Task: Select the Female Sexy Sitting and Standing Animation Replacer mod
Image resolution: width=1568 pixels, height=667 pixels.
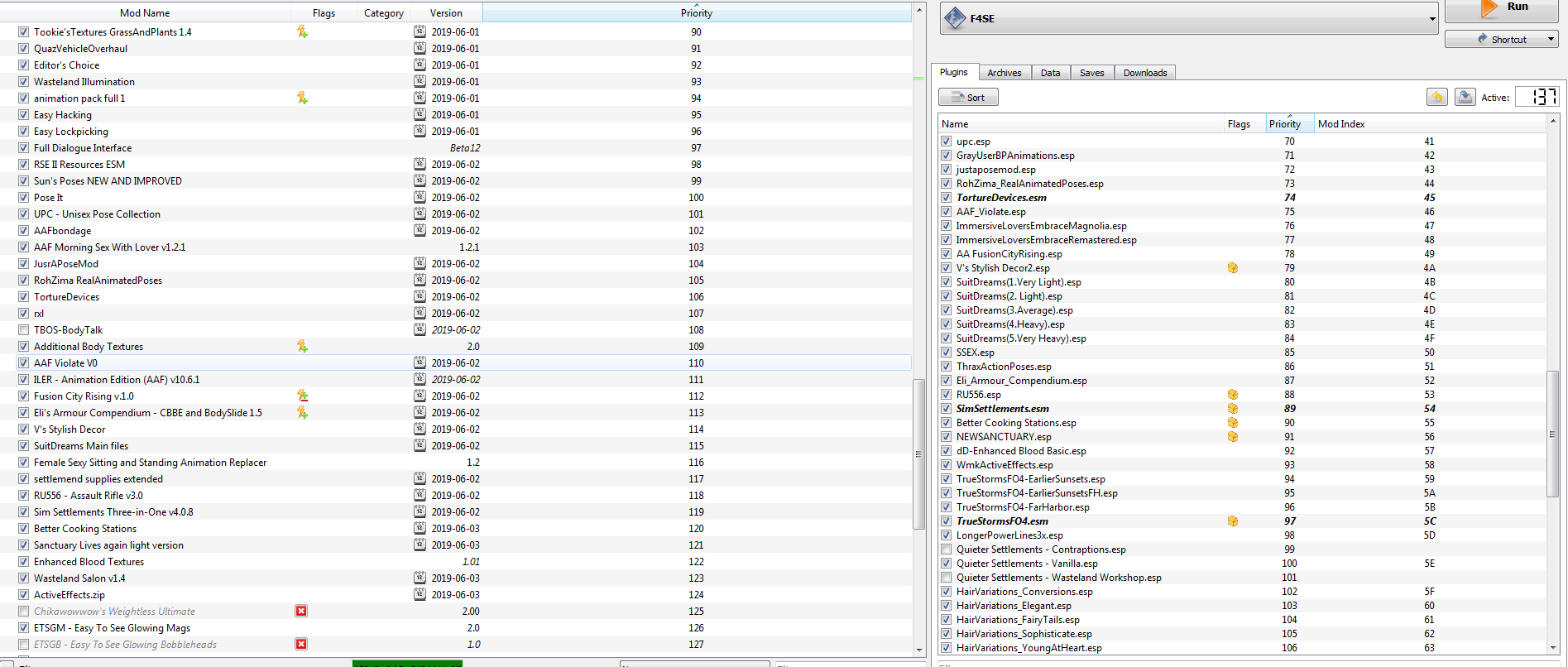Action: 456,462
